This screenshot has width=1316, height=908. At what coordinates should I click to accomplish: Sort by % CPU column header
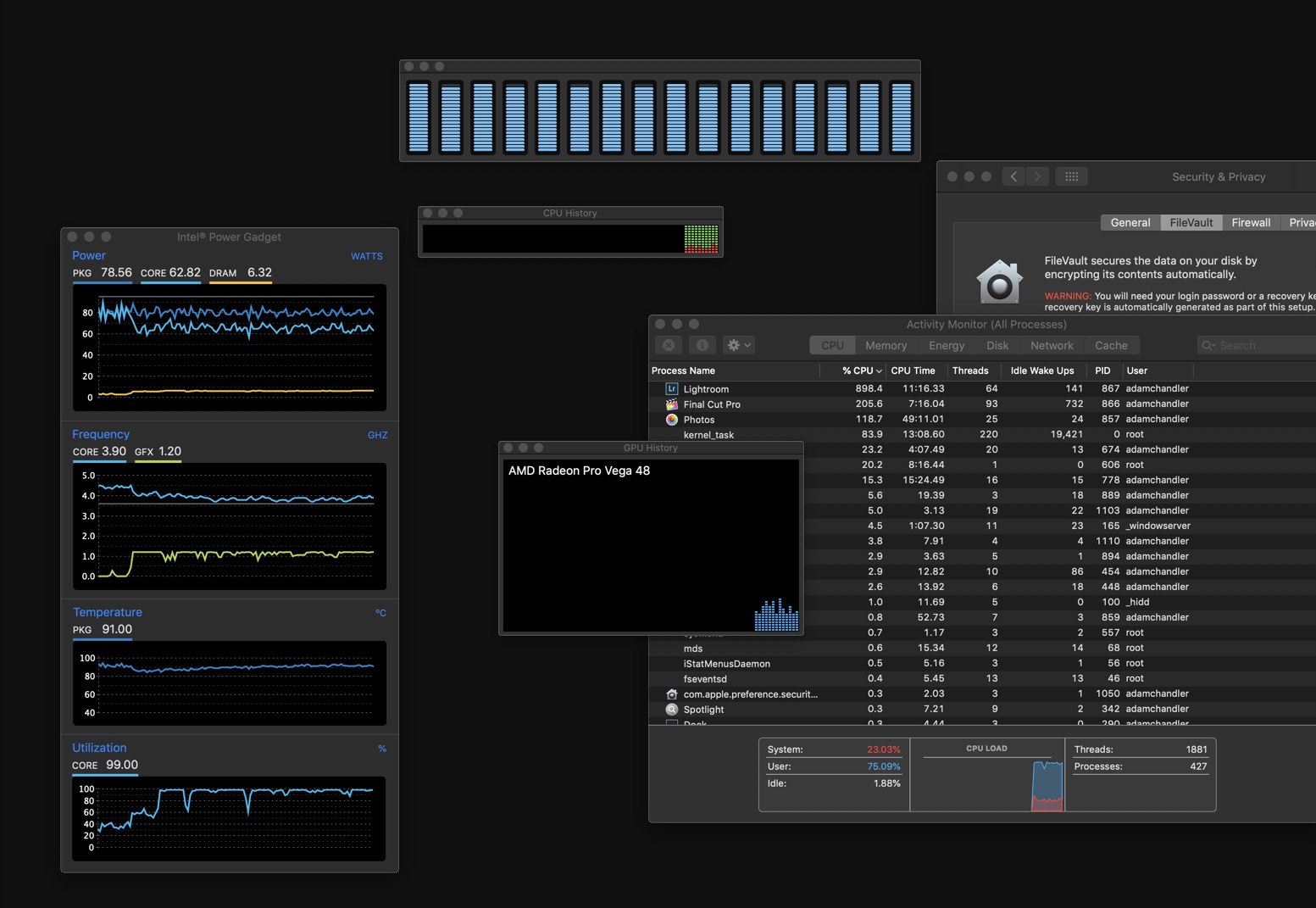click(x=853, y=370)
